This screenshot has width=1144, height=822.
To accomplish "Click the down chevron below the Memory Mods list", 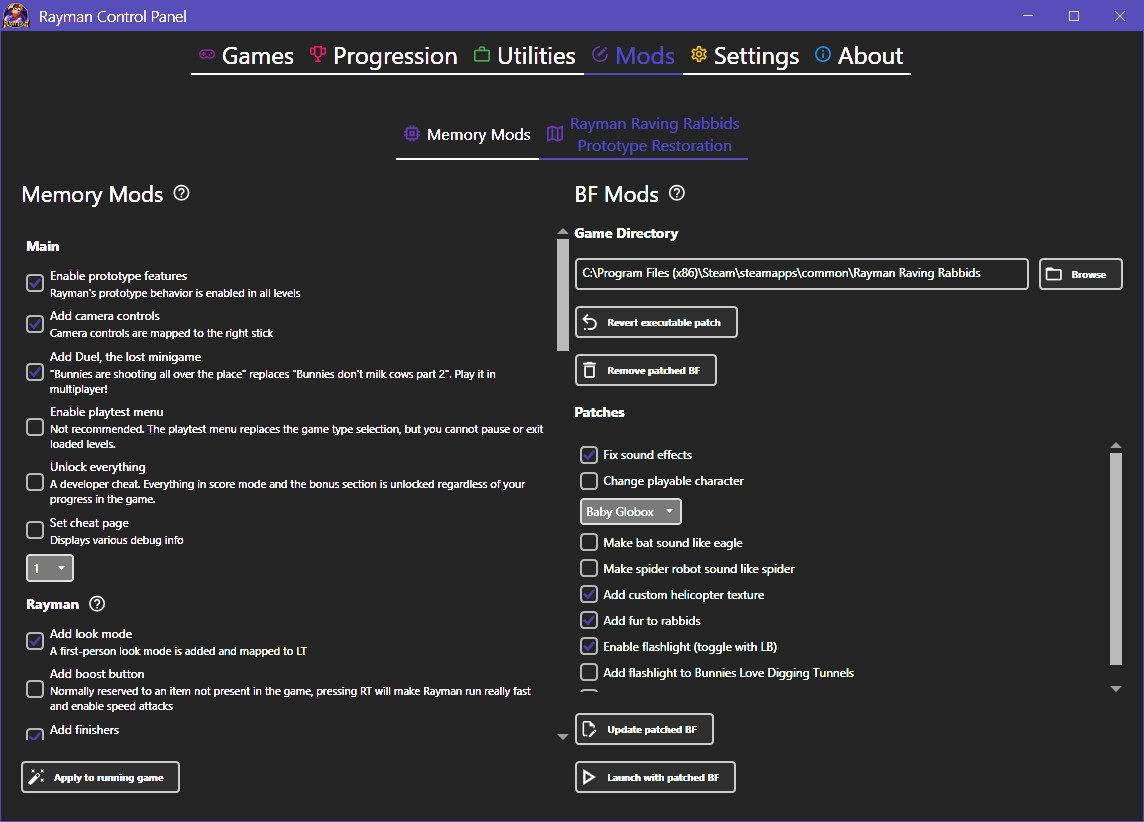I will click(x=562, y=735).
